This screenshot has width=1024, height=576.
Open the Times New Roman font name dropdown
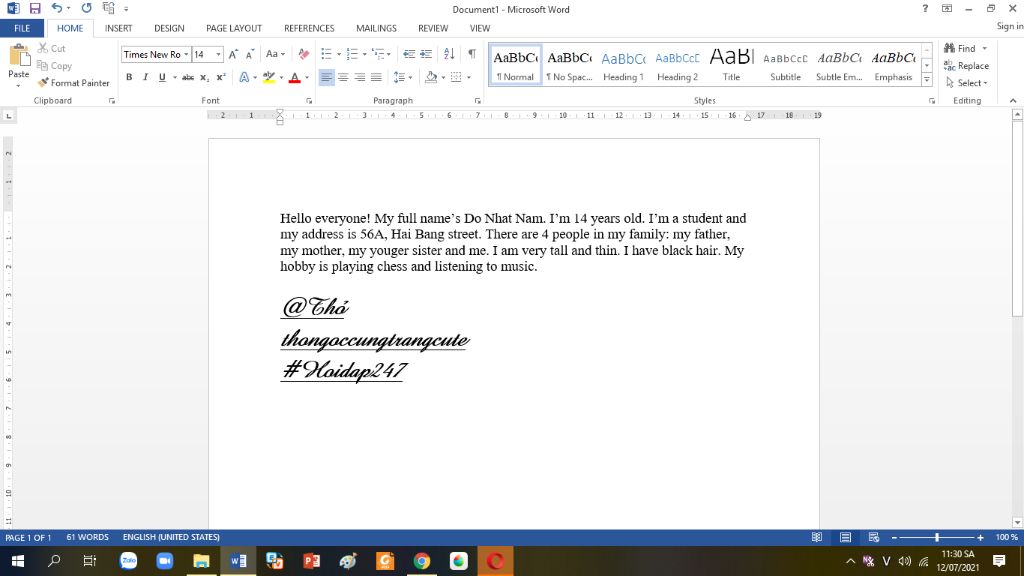click(186, 54)
